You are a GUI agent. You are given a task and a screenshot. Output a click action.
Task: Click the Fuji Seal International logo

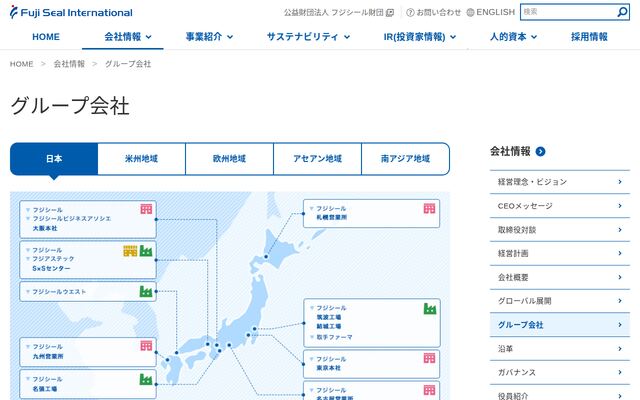(x=71, y=12)
